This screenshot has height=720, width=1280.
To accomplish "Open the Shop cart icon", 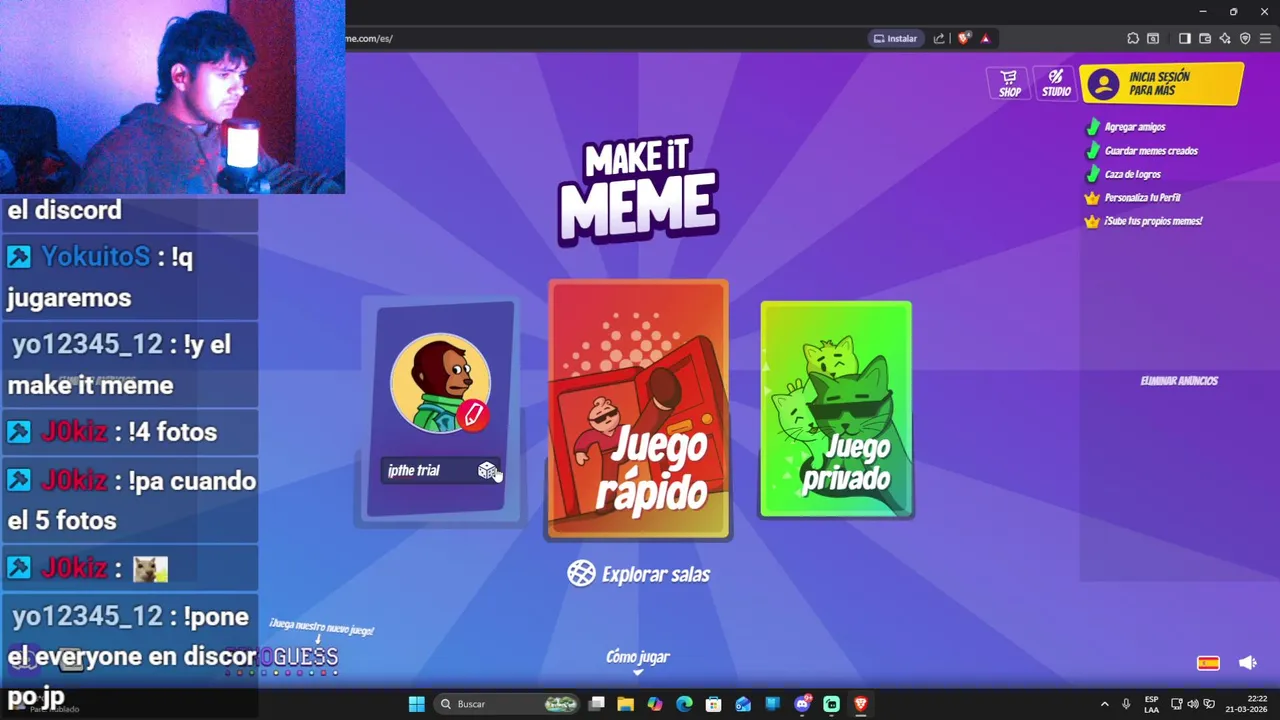I will pos(1009,83).
